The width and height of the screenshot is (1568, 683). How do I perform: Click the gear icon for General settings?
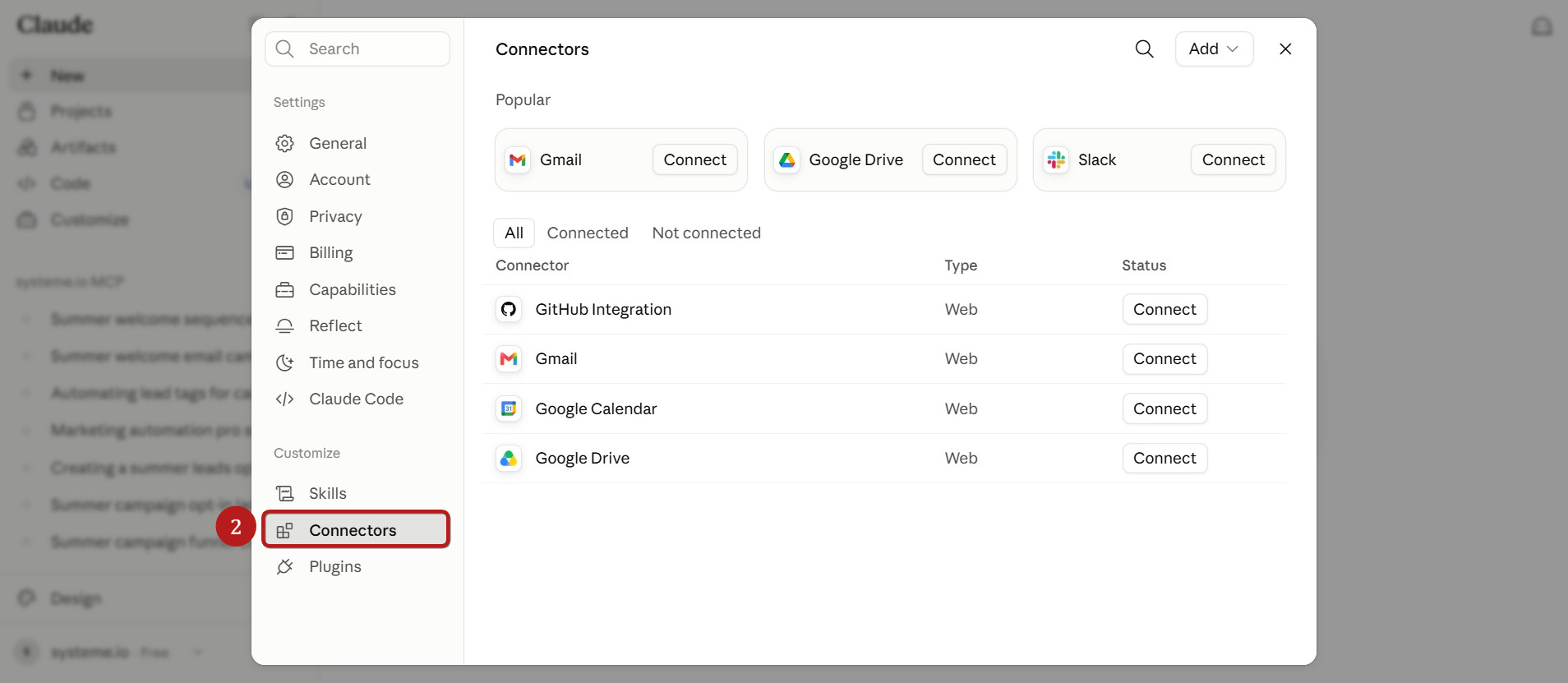click(285, 144)
